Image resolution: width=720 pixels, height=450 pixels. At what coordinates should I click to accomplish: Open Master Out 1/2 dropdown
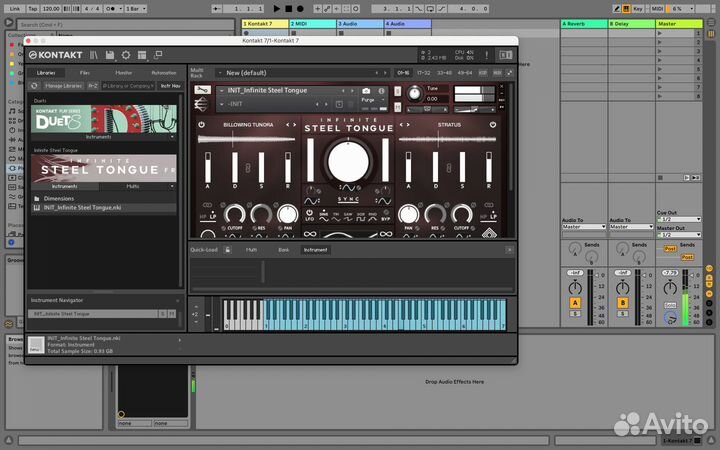[x=679, y=235]
